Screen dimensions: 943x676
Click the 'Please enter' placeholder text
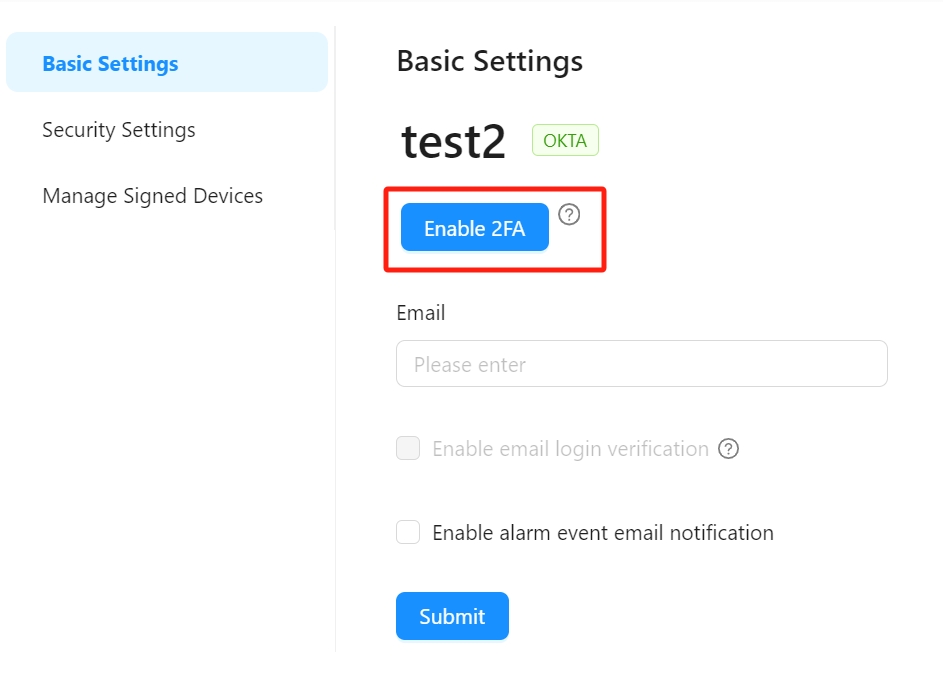tap(470, 365)
